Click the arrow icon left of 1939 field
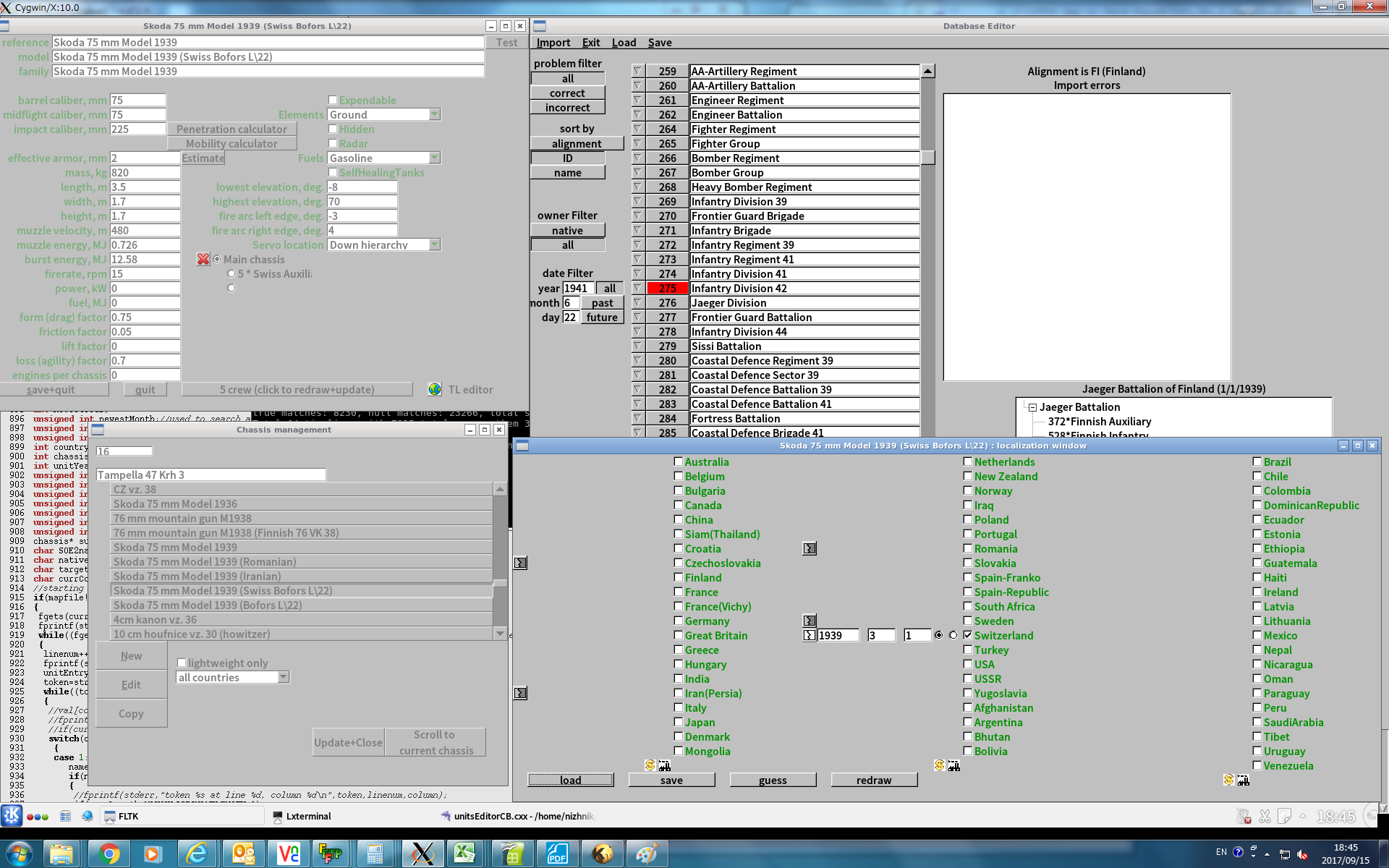Viewport: 1389px width, 868px height. 810,635
